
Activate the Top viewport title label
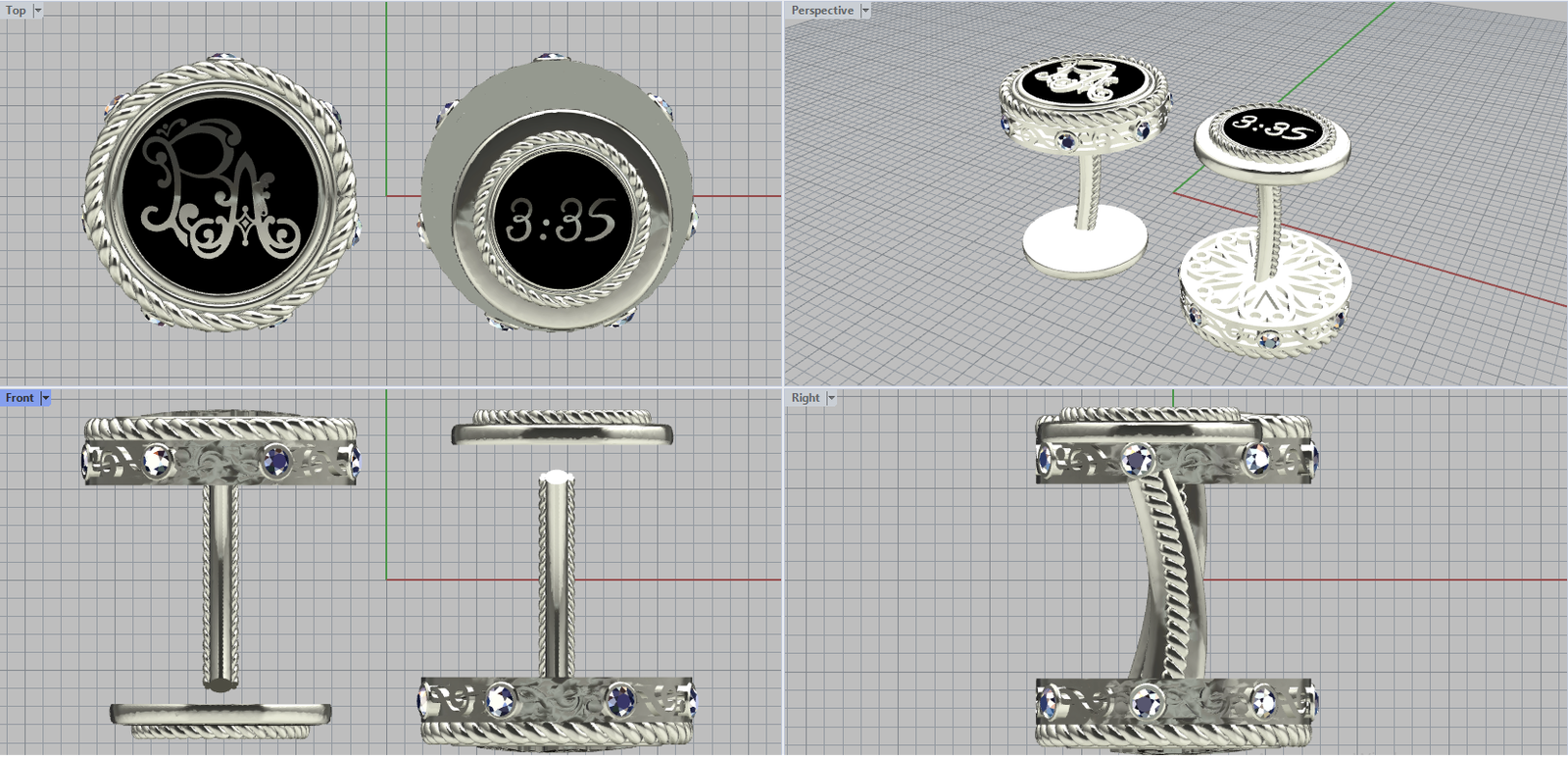click(x=16, y=11)
